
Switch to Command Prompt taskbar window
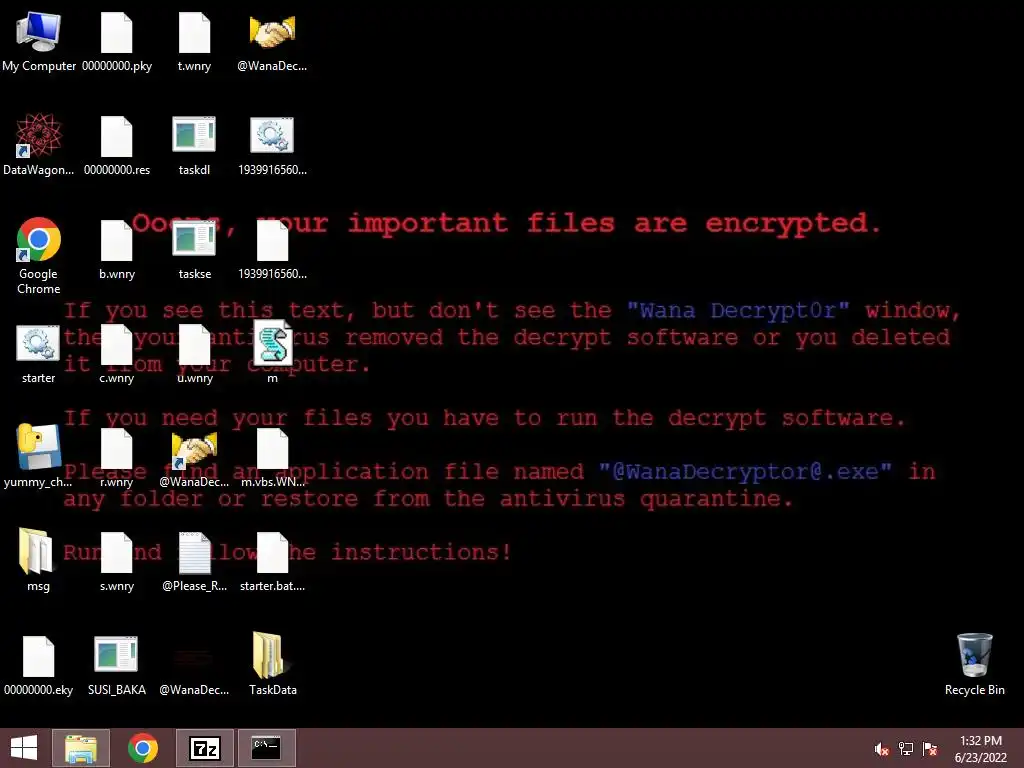click(x=266, y=748)
